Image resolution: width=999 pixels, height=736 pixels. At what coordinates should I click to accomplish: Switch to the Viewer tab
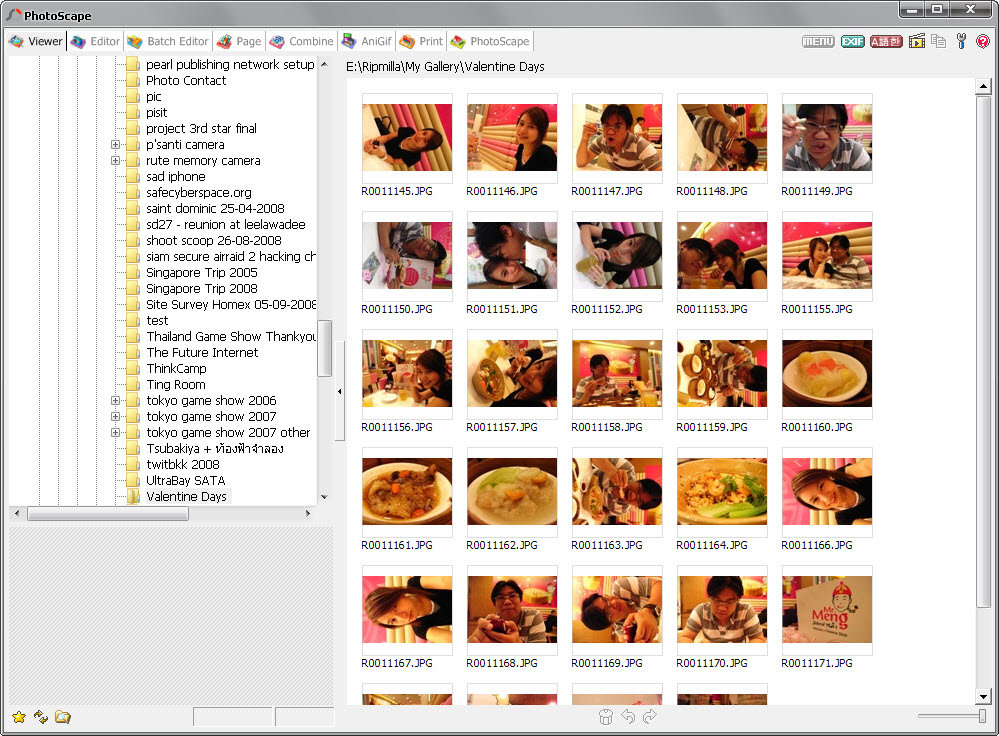coord(36,41)
